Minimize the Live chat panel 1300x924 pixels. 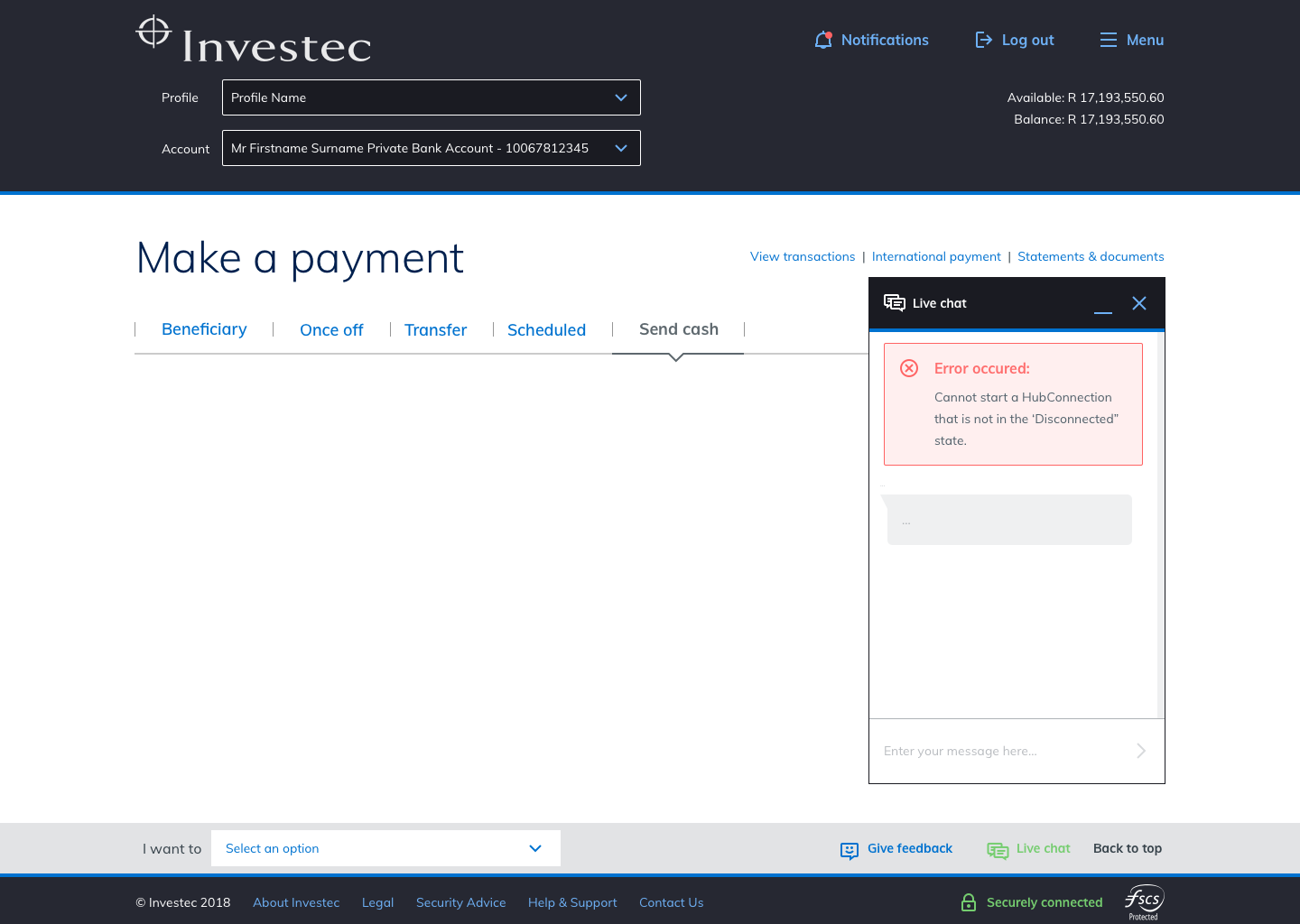[1102, 305]
